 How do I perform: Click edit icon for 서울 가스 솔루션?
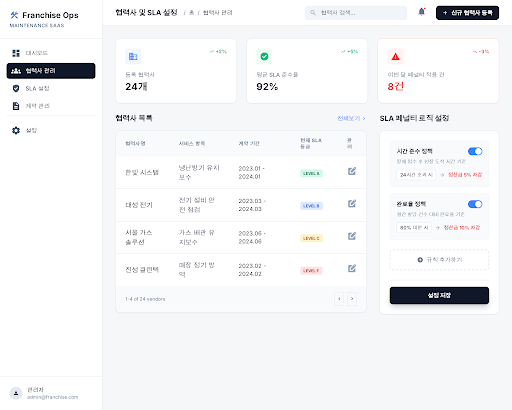(x=352, y=236)
